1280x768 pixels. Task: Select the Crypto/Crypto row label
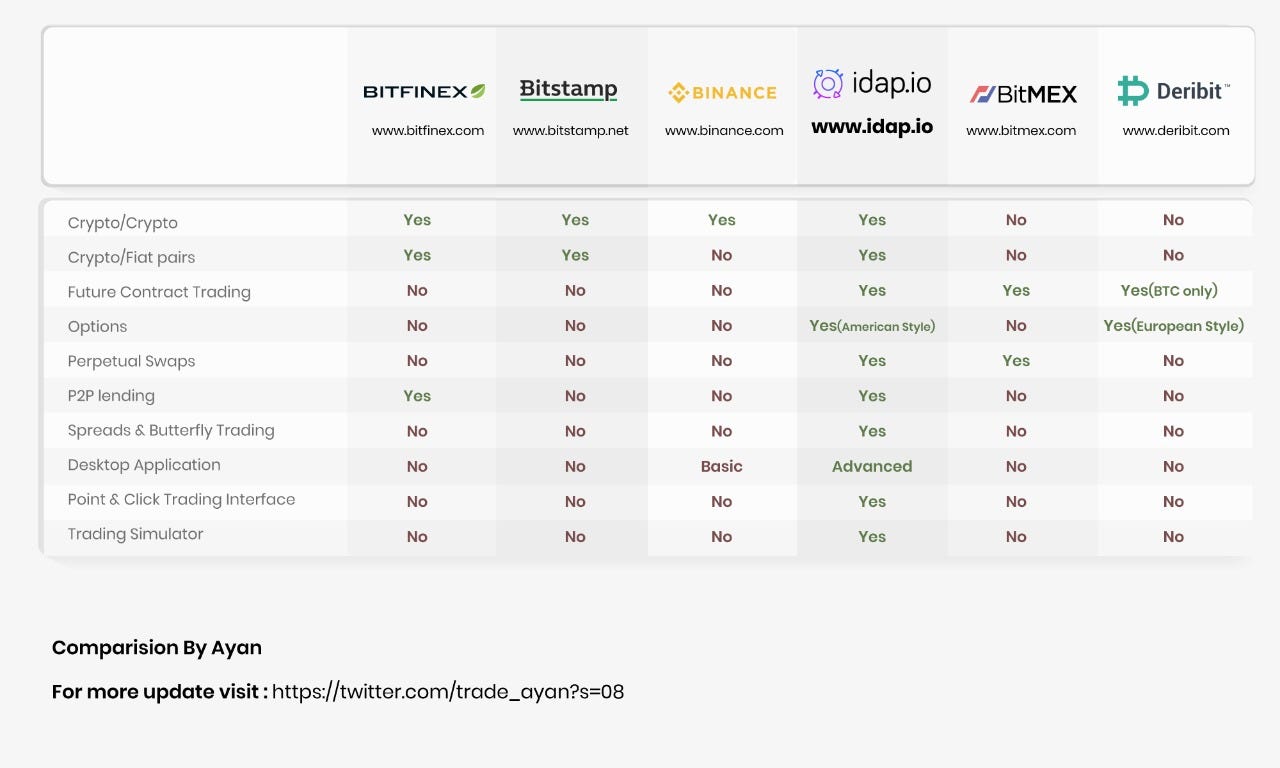[x=123, y=223]
